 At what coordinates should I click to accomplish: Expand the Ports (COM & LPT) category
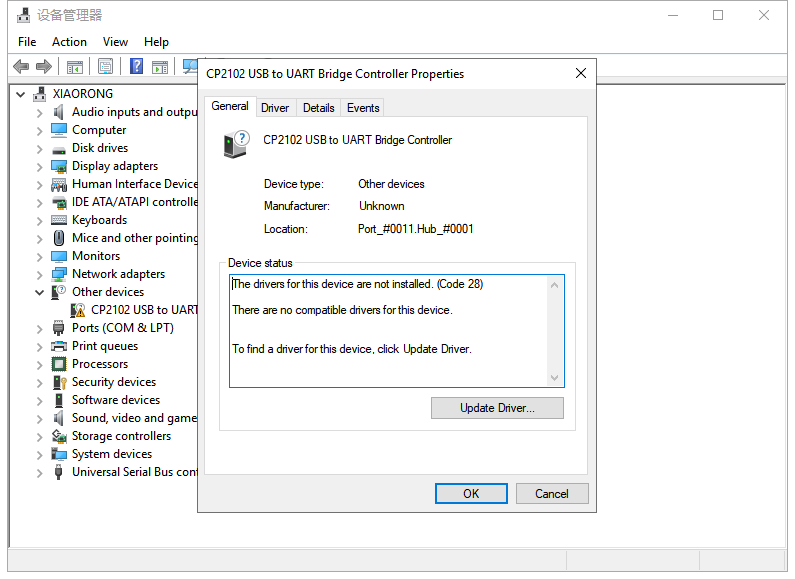tap(40, 328)
